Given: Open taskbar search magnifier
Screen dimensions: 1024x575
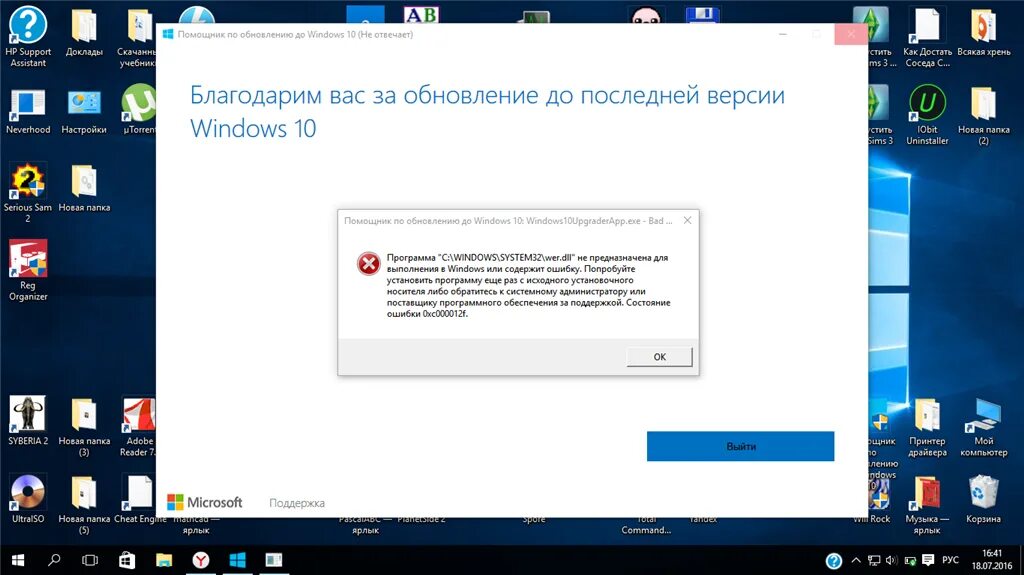Looking at the screenshot, I should click(54, 560).
